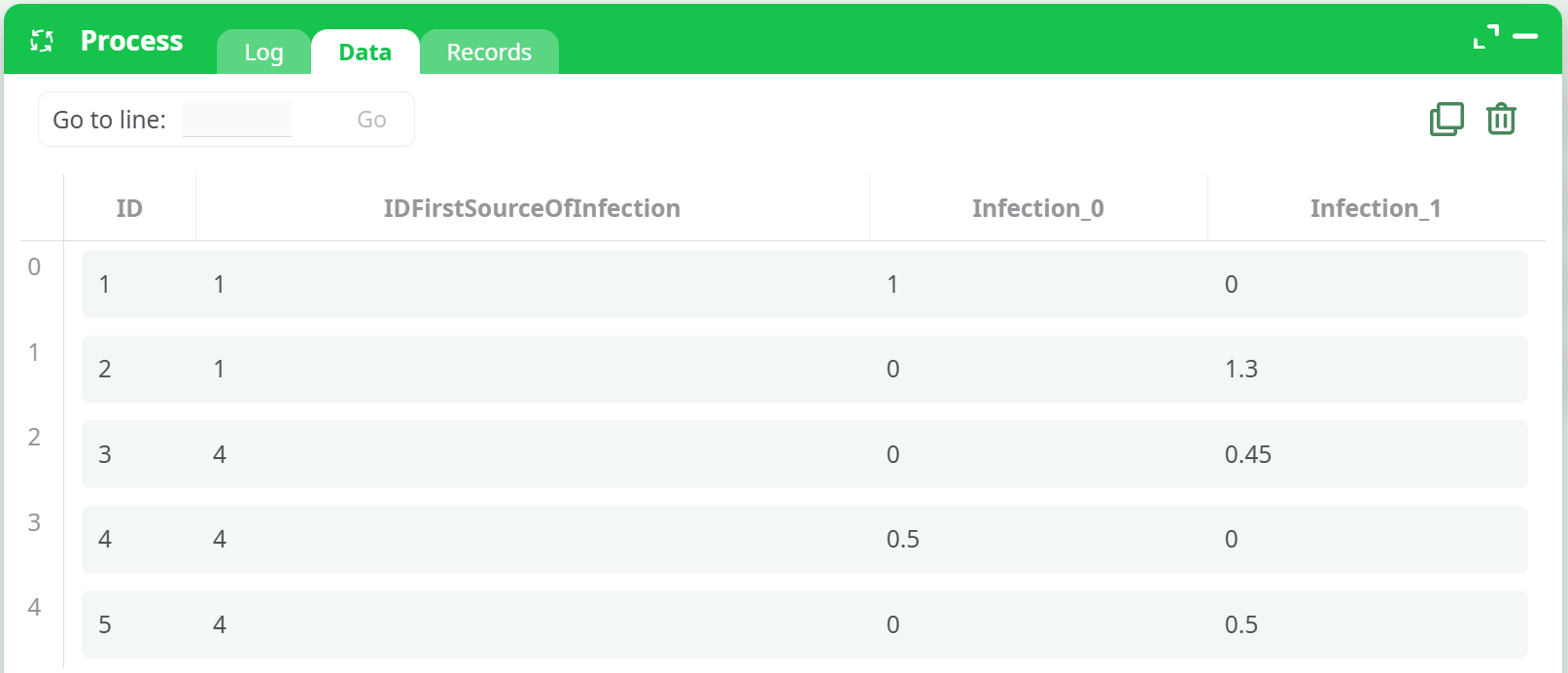Select row index 0 number
Viewport: 1568px width, 673px height.
point(34,266)
